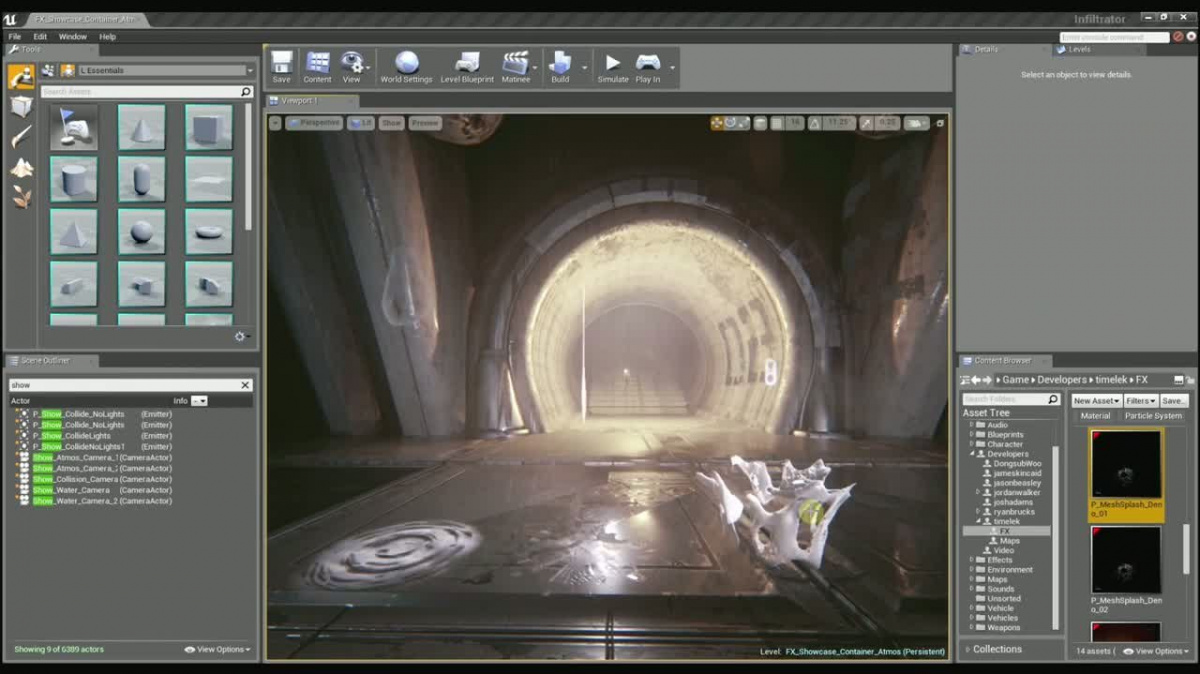Open the Perspective viewport dropdown
The height and width of the screenshot is (674, 1200).
point(314,123)
